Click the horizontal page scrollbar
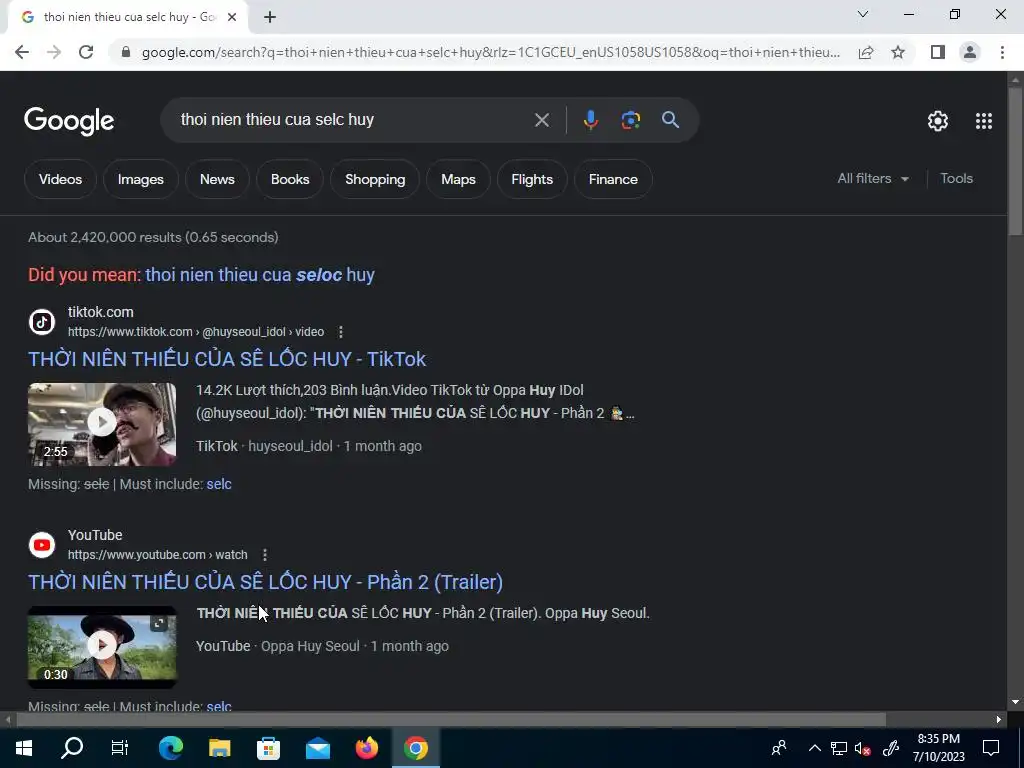 coord(451,720)
